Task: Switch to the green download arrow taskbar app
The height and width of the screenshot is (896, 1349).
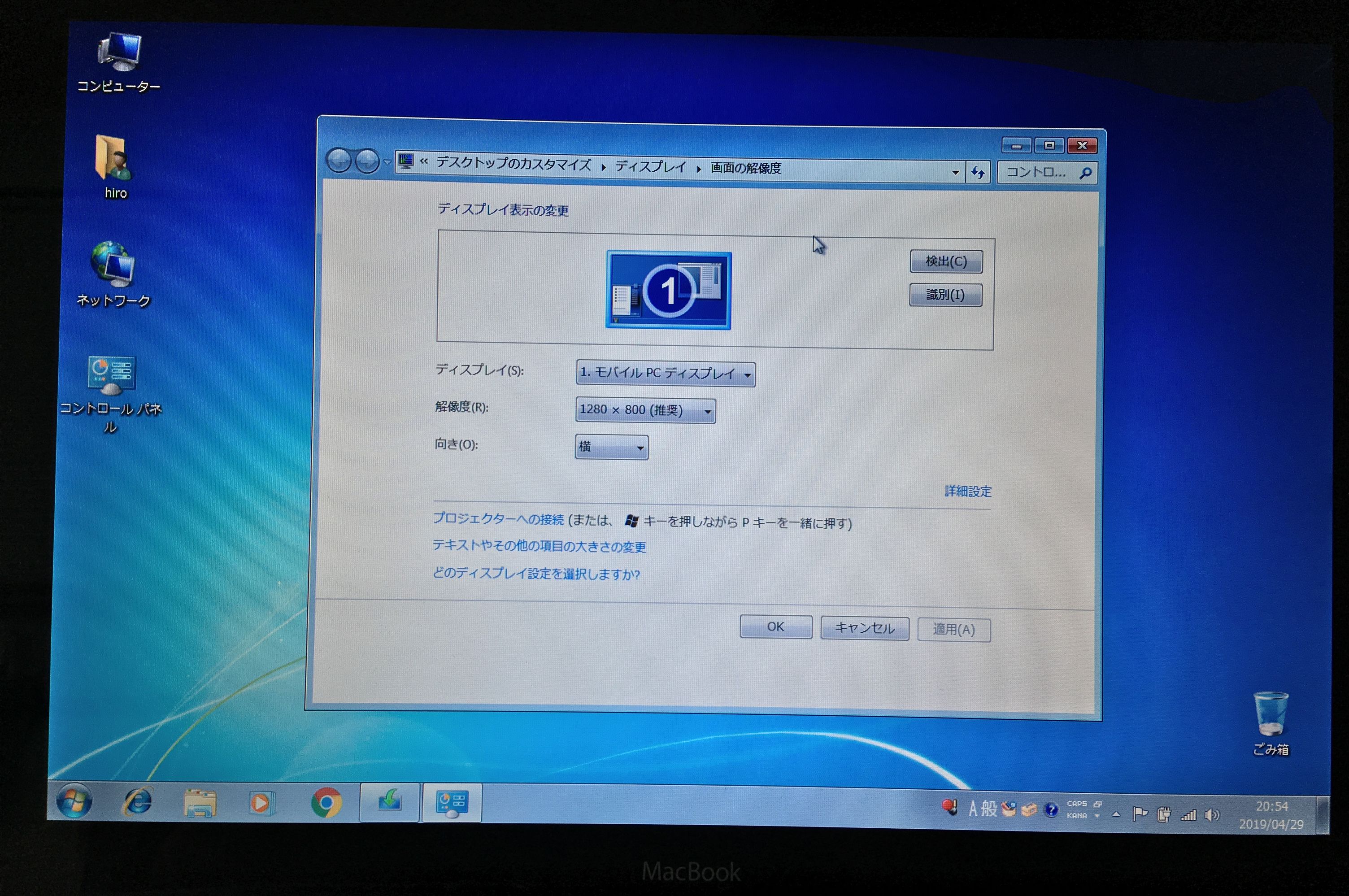Action: 390,802
